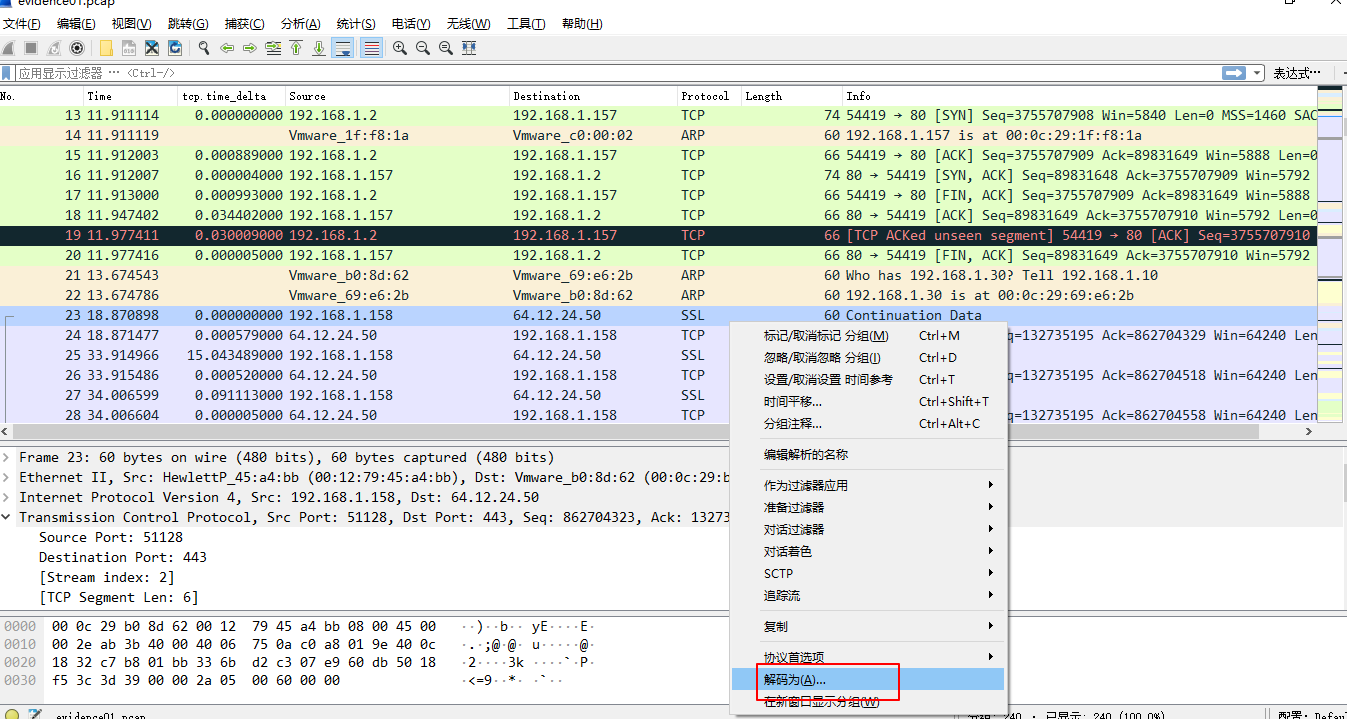
Task: Sort by tcp.time_delta column header
Action: point(231,96)
